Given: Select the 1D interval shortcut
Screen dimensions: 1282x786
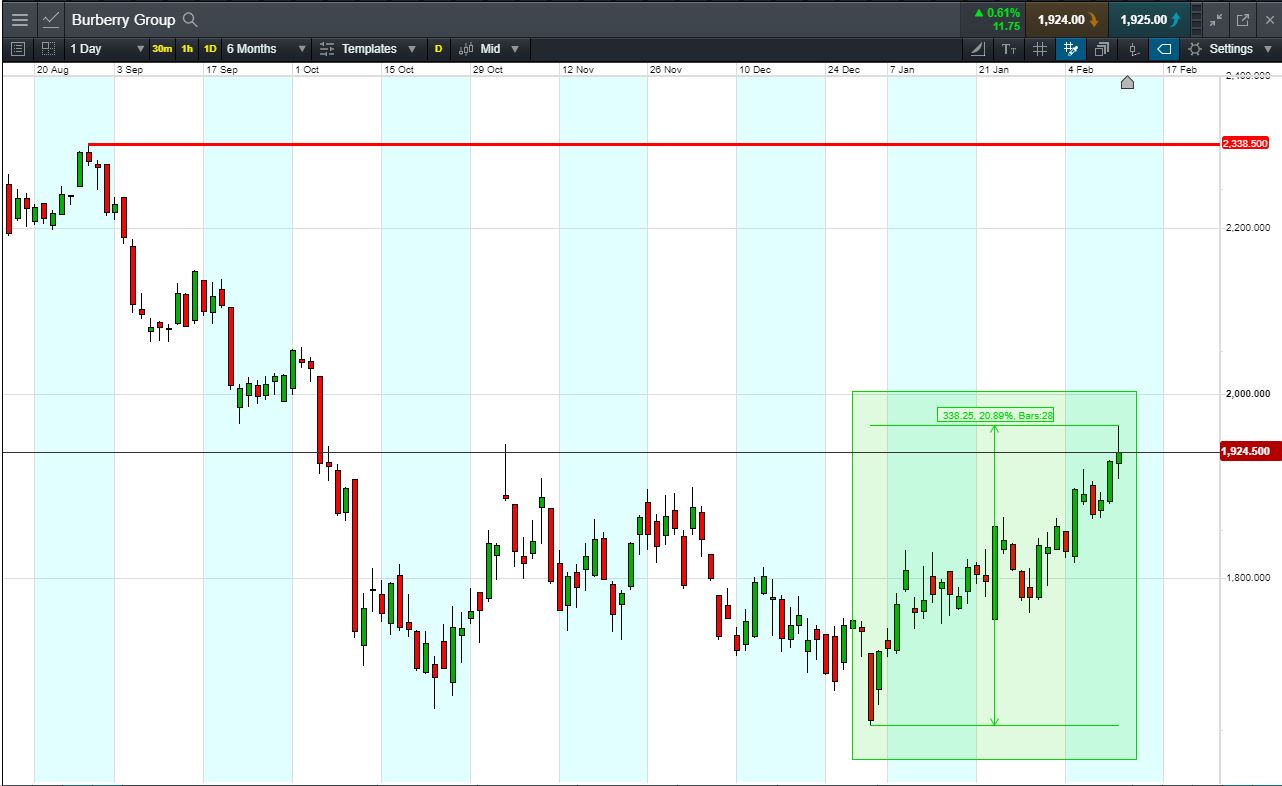Looking at the screenshot, I should pyautogui.click(x=210, y=48).
